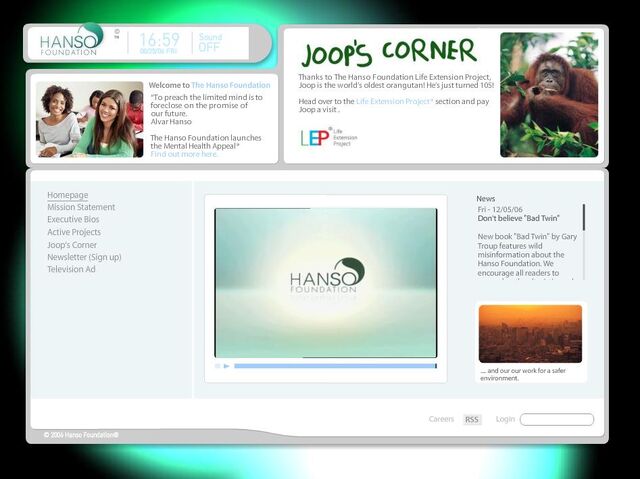Viewport: 640px width, 479px height.
Task: Select the Television Ad menu item
Action: point(71,269)
